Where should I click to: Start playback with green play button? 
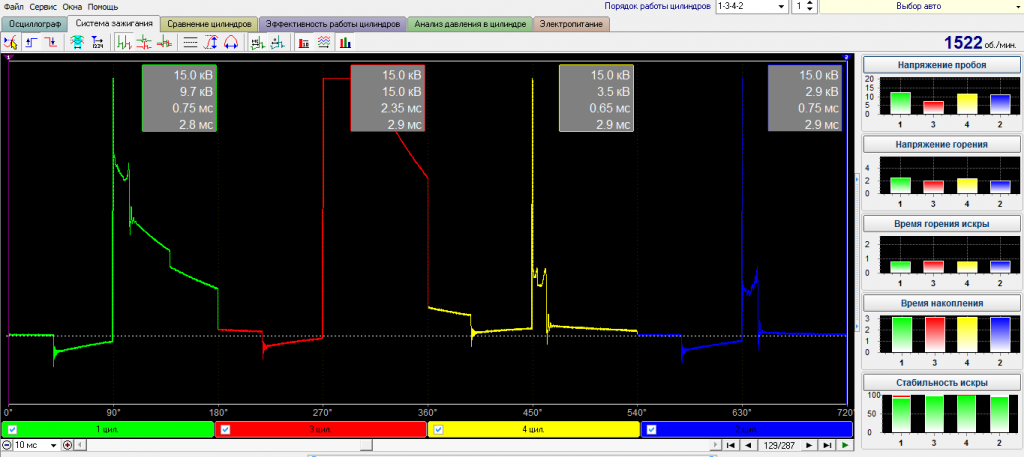click(845, 445)
